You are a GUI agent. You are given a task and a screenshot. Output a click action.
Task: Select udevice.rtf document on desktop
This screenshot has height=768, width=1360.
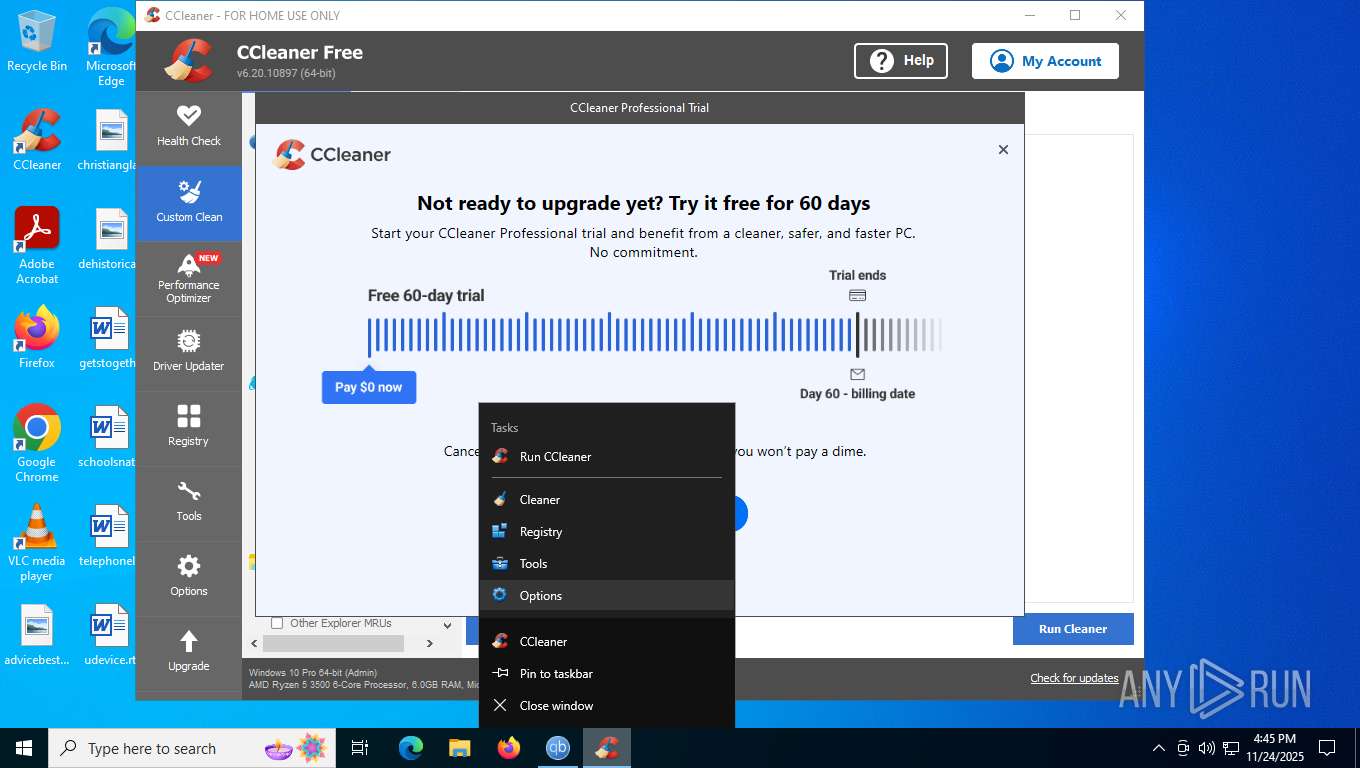click(109, 634)
